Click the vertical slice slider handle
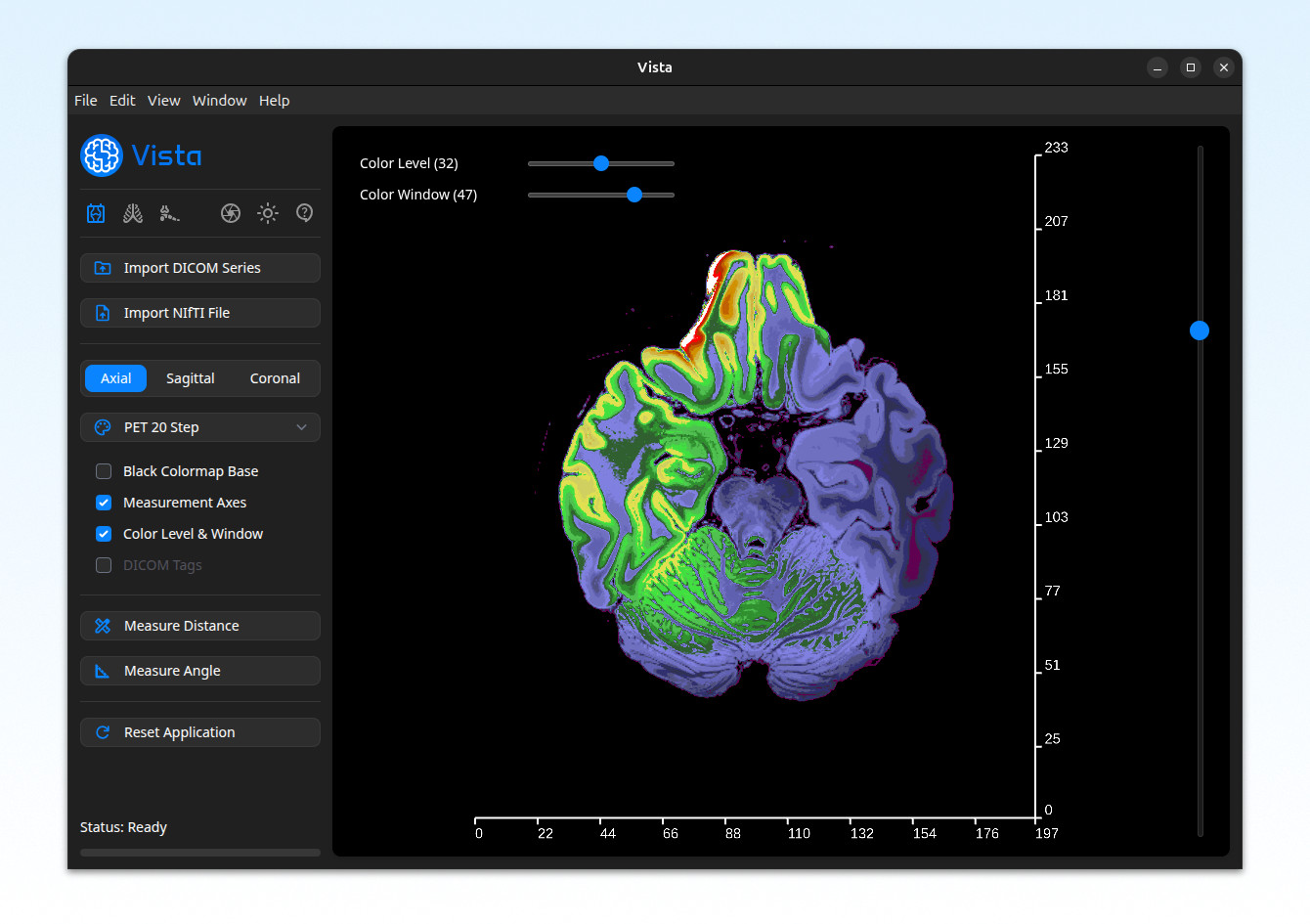 1200,330
